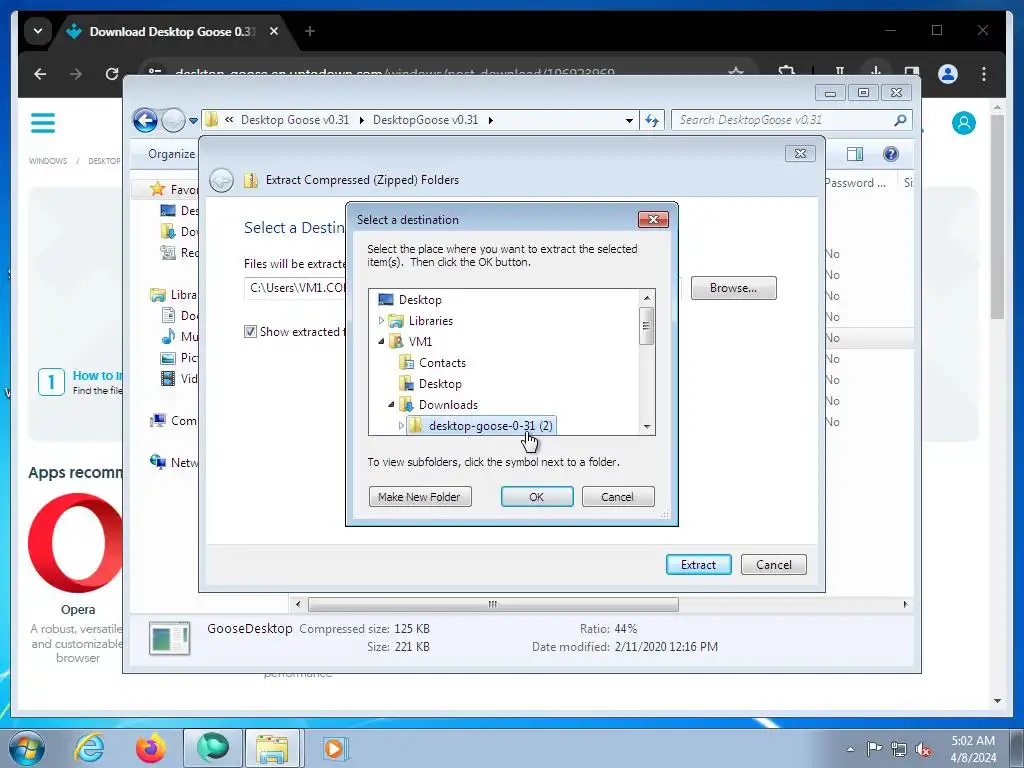Click destination tree scrollbar thumb
The height and width of the screenshot is (768, 1024).
tap(647, 325)
